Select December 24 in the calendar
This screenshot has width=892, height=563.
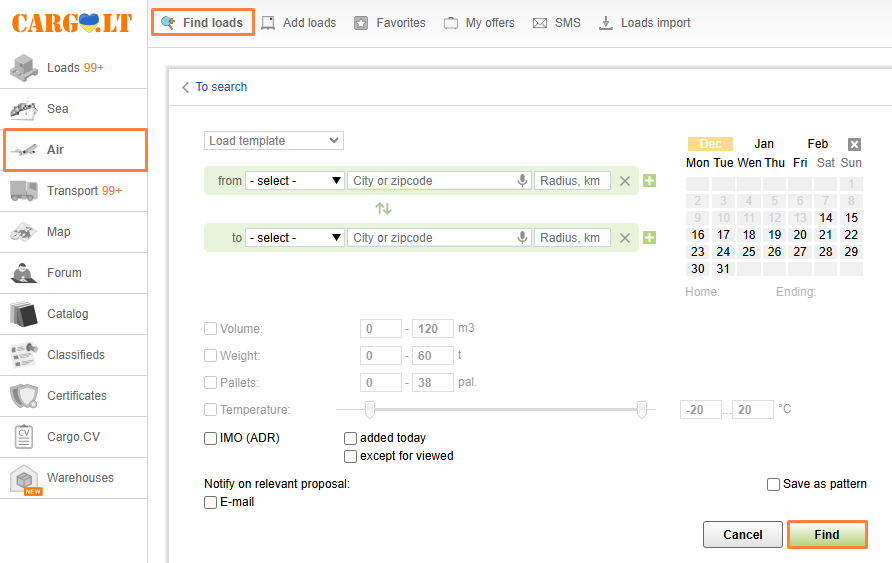click(723, 252)
